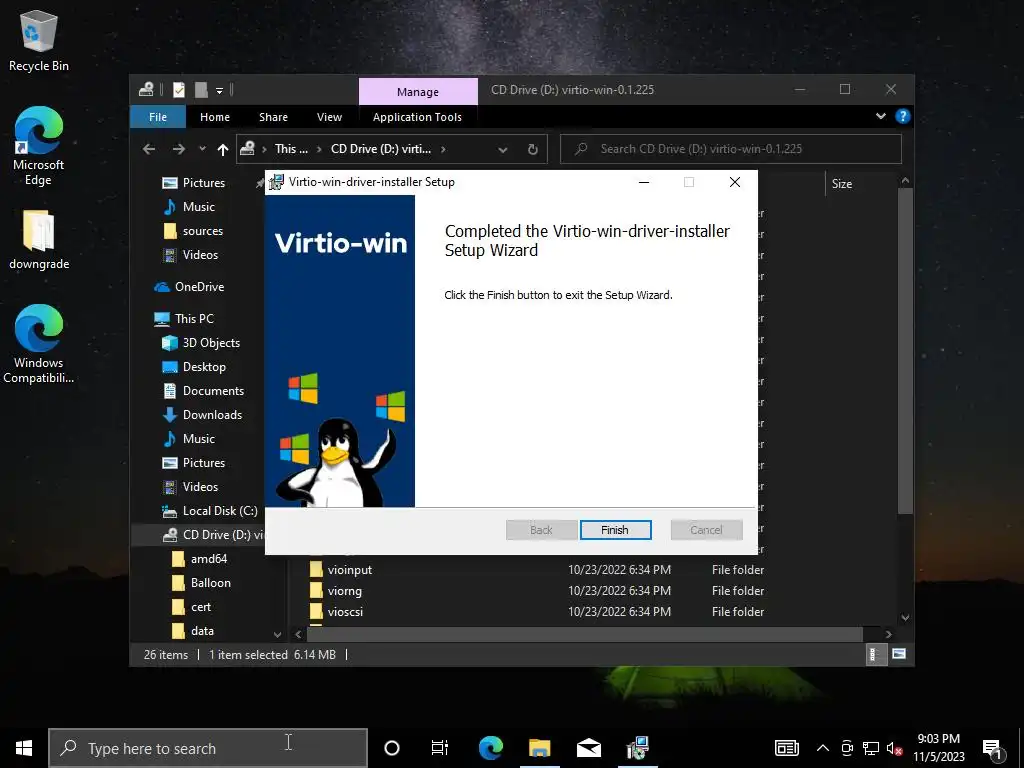Open News and interests taskbar icon

(787, 748)
